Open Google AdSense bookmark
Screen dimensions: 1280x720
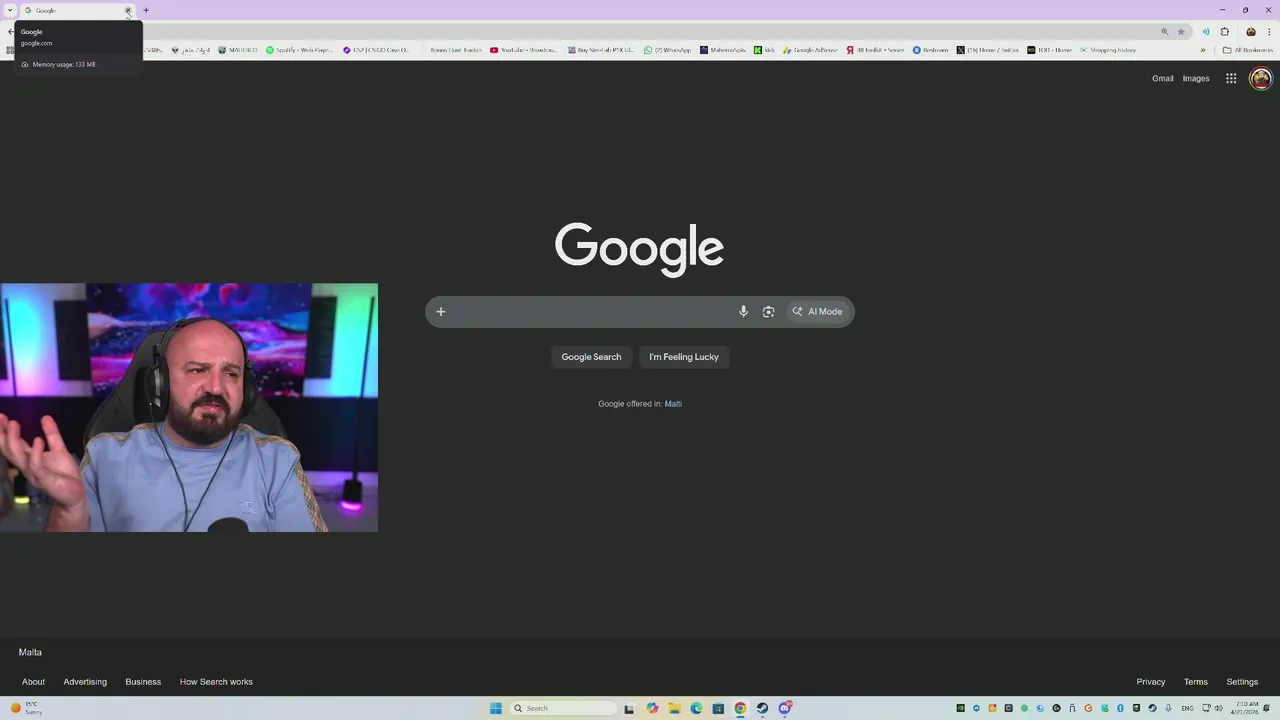click(x=811, y=50)
